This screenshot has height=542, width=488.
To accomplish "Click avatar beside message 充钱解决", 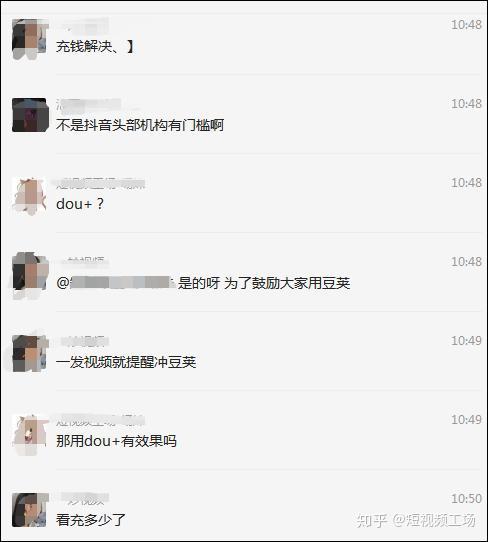I will click(30, 39).
